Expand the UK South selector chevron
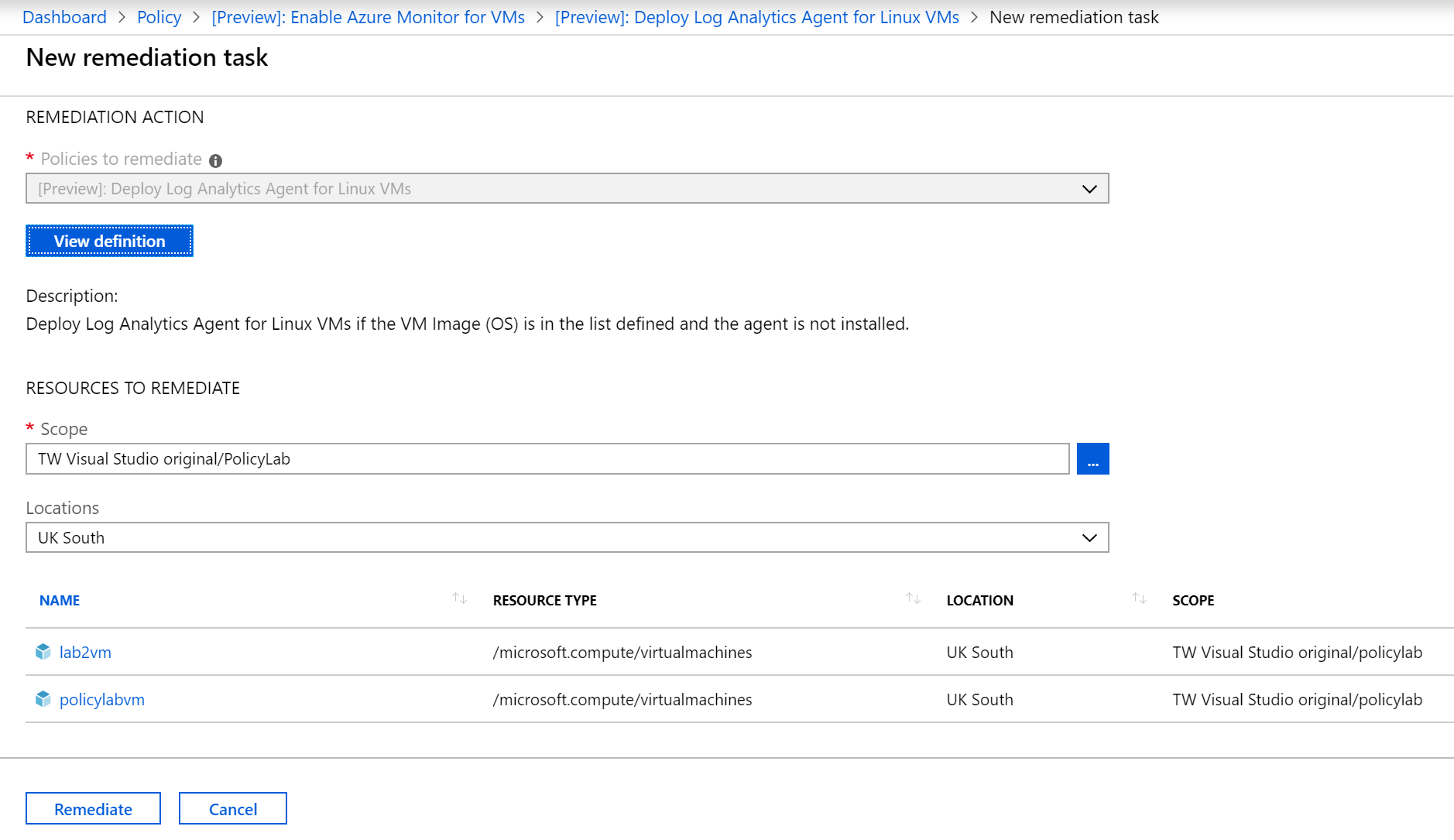 tap(1089, 537)
